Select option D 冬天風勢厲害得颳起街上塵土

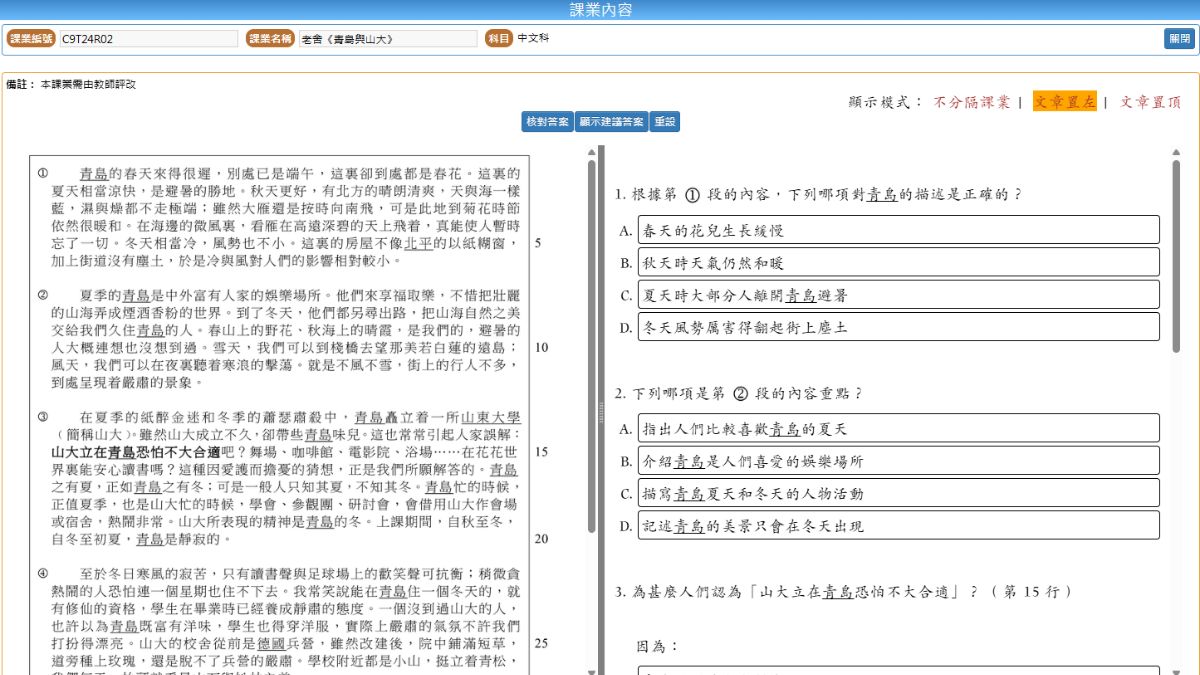(898, 327)
